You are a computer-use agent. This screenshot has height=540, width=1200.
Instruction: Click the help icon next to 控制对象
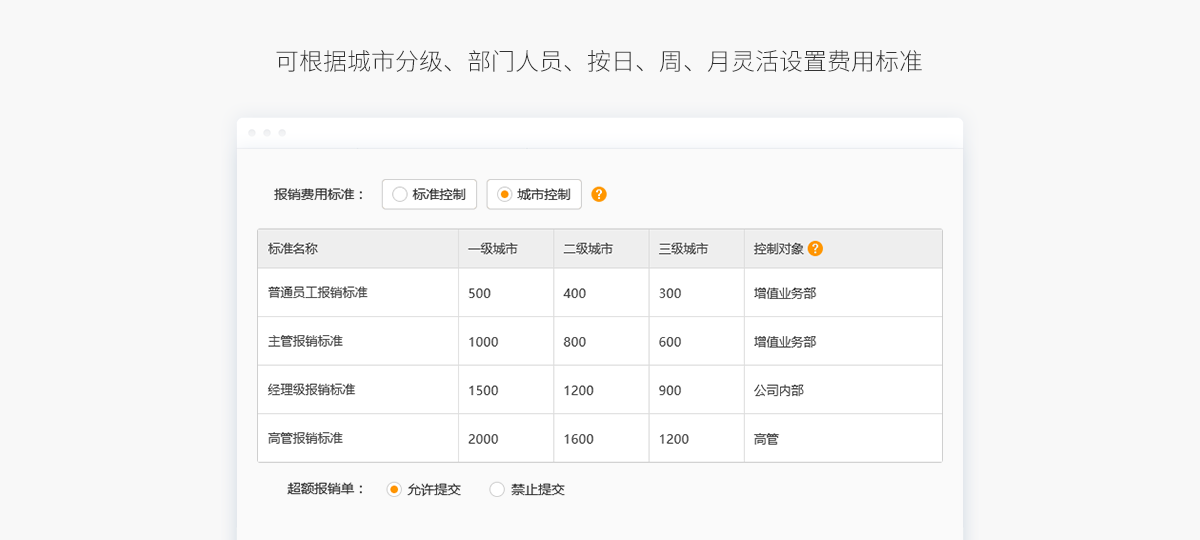815,249
